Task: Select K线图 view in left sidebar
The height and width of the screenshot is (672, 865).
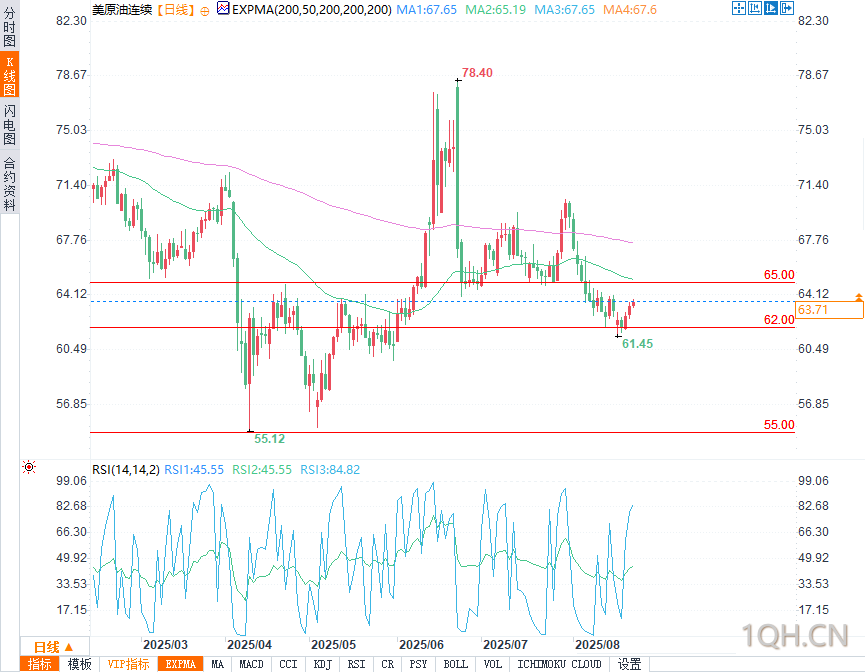Action: pos(9,76)
